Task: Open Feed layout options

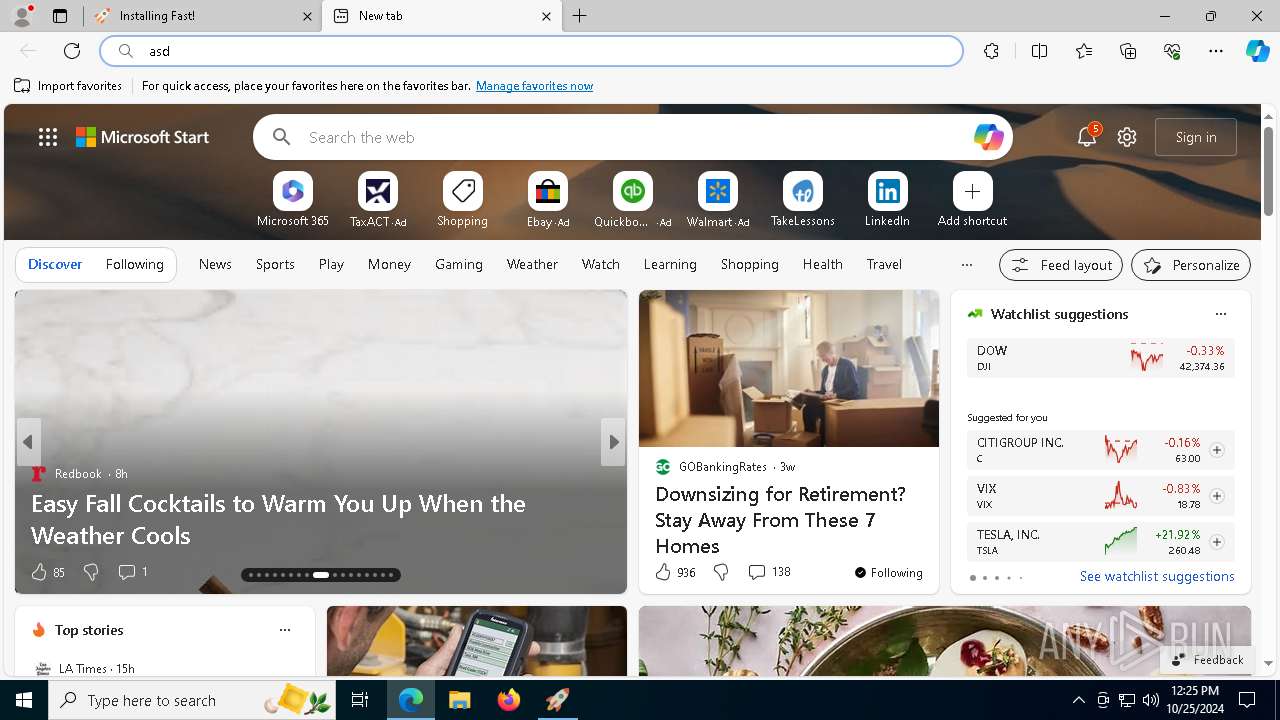Action: tap(1061, 265)
